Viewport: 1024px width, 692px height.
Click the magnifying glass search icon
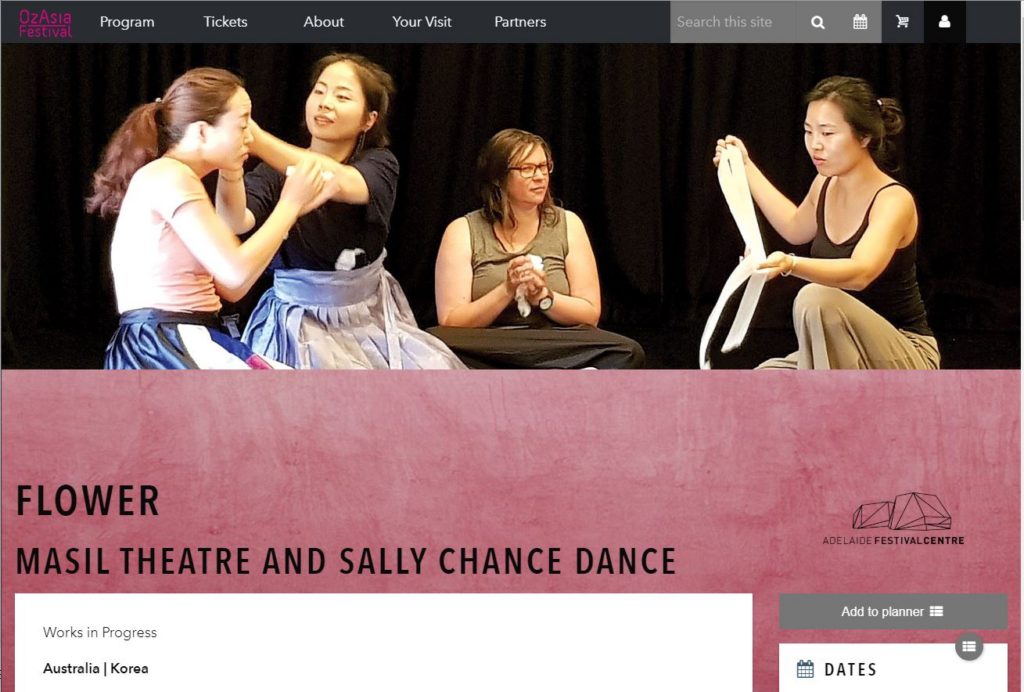[x=817, y=22]
